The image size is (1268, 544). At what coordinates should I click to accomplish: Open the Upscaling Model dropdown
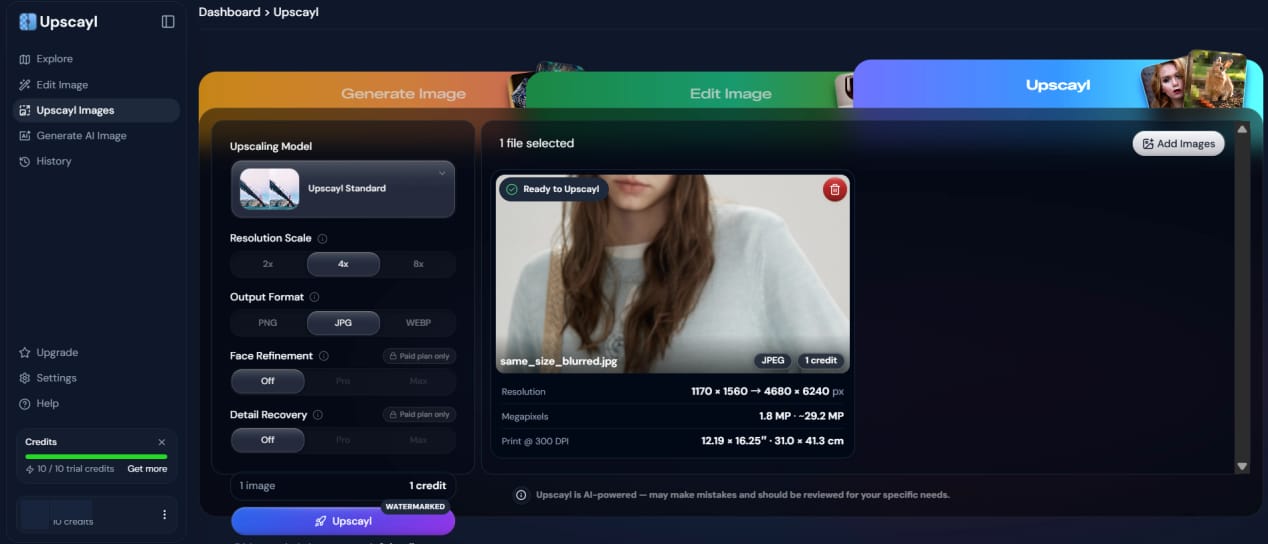343,189
